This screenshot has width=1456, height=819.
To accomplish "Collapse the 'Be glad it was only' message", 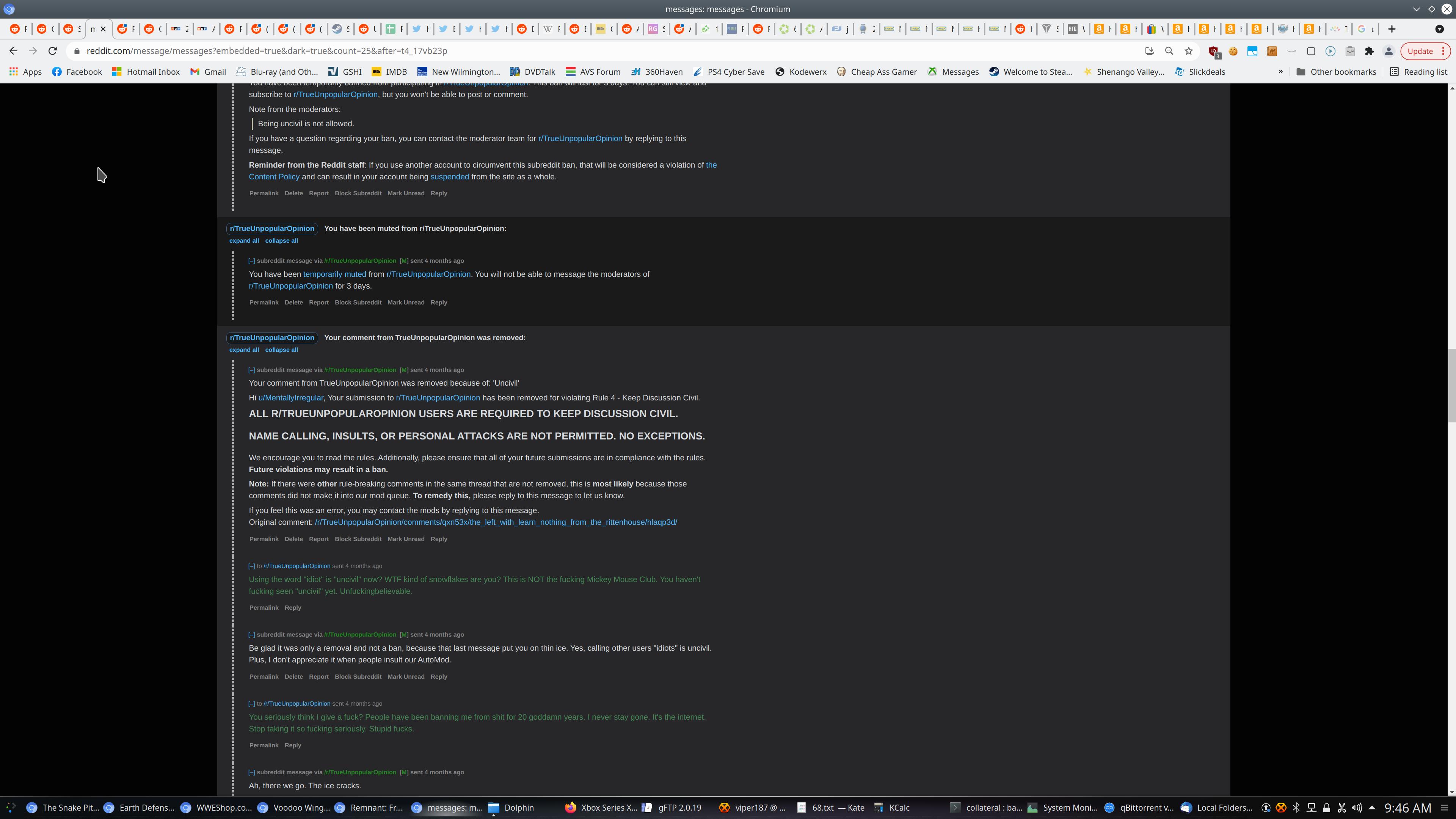I will tap(251, 634).
